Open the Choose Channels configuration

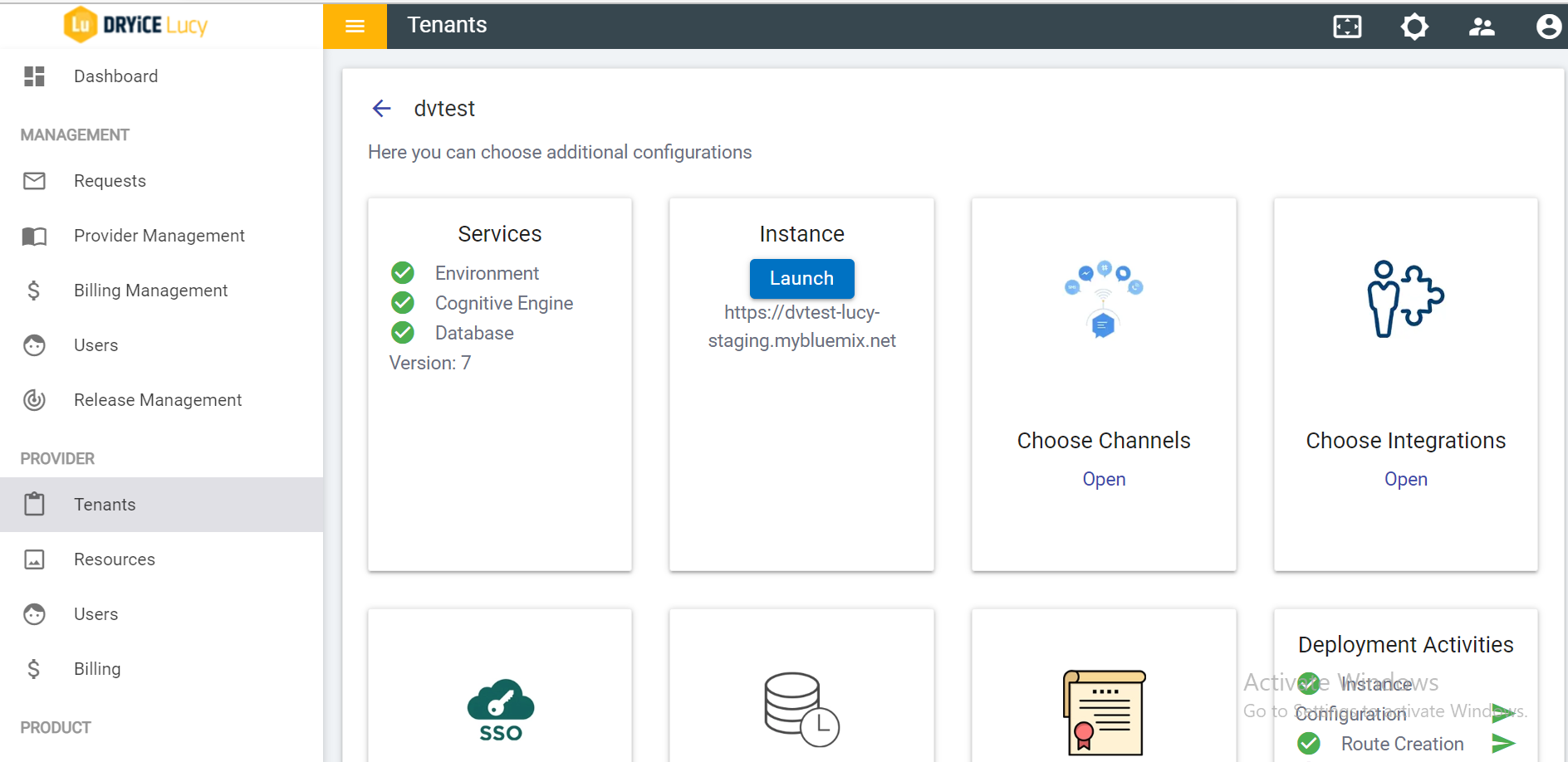(x=1104, y=479)
